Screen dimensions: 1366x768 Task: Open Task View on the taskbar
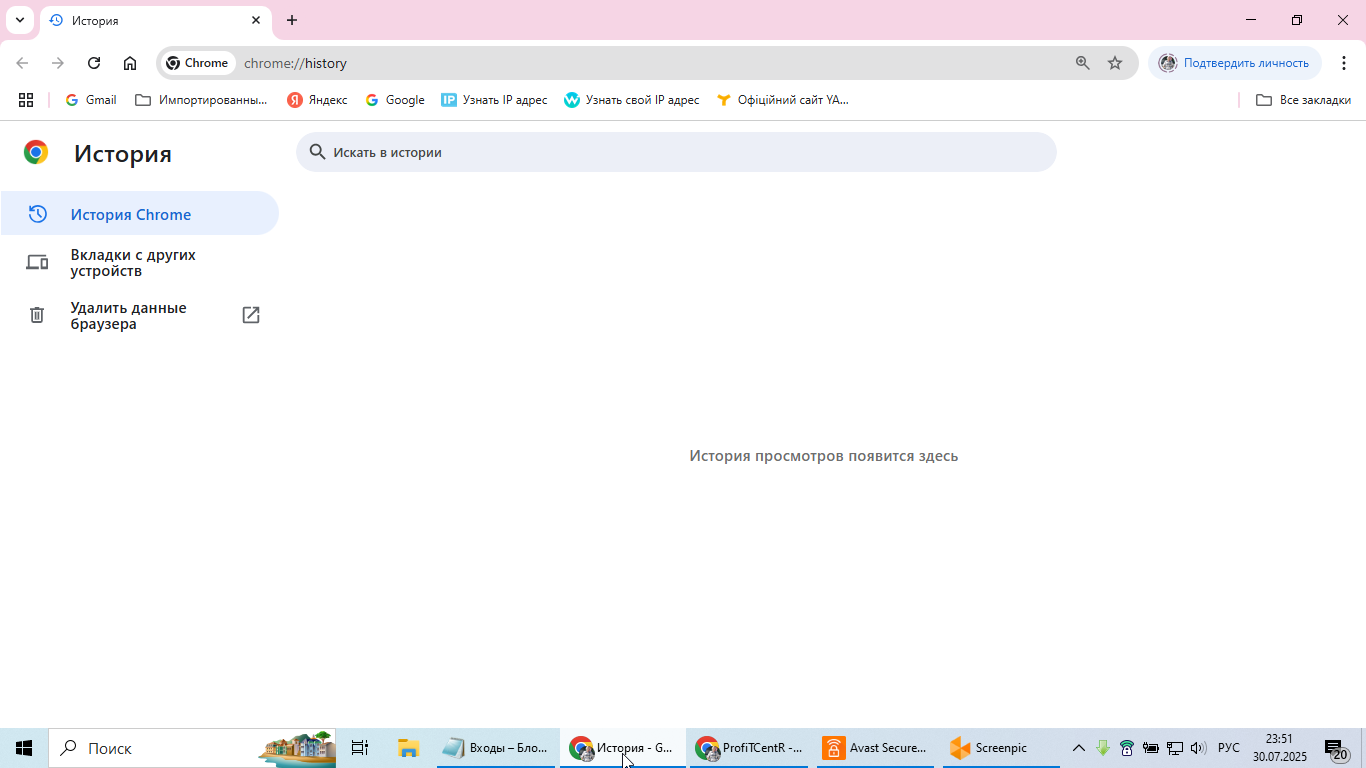tap(360, 748)
